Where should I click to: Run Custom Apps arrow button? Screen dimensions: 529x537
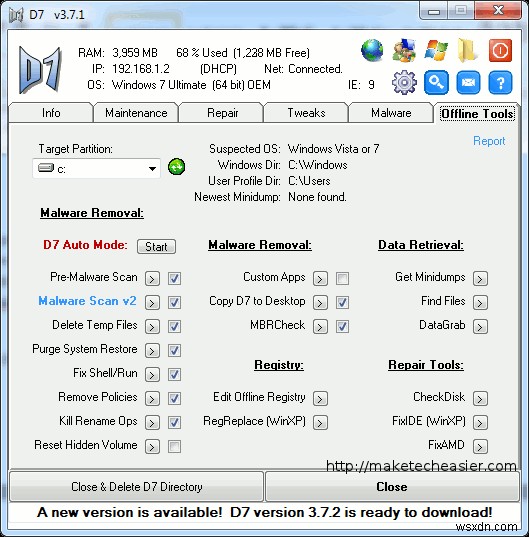(320, 278)
